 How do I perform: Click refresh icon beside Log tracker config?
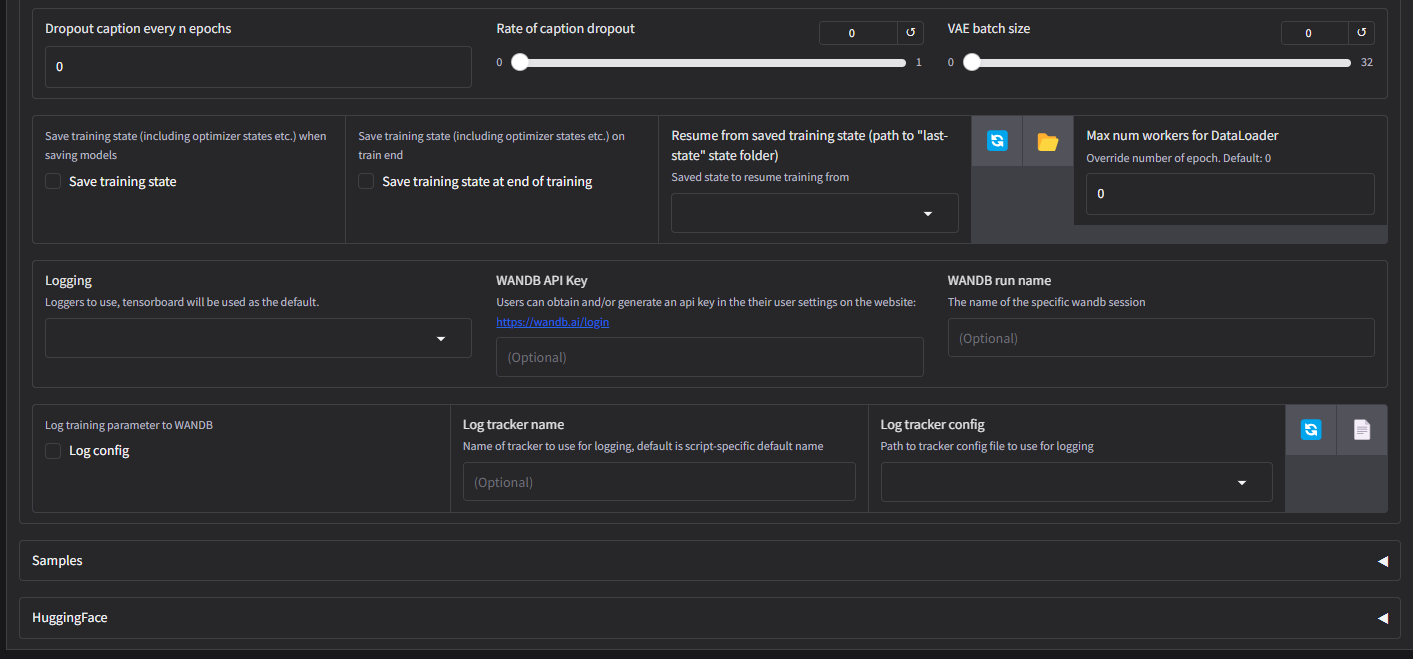click(1310, 430)
